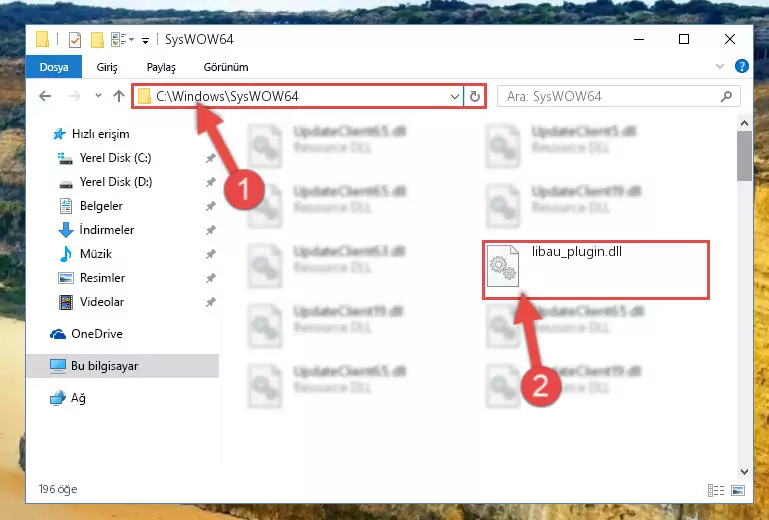The width and height of the screenshot is (769, 520).
Task: Click pin icon next to Videolar
Action: pos(210,302)
